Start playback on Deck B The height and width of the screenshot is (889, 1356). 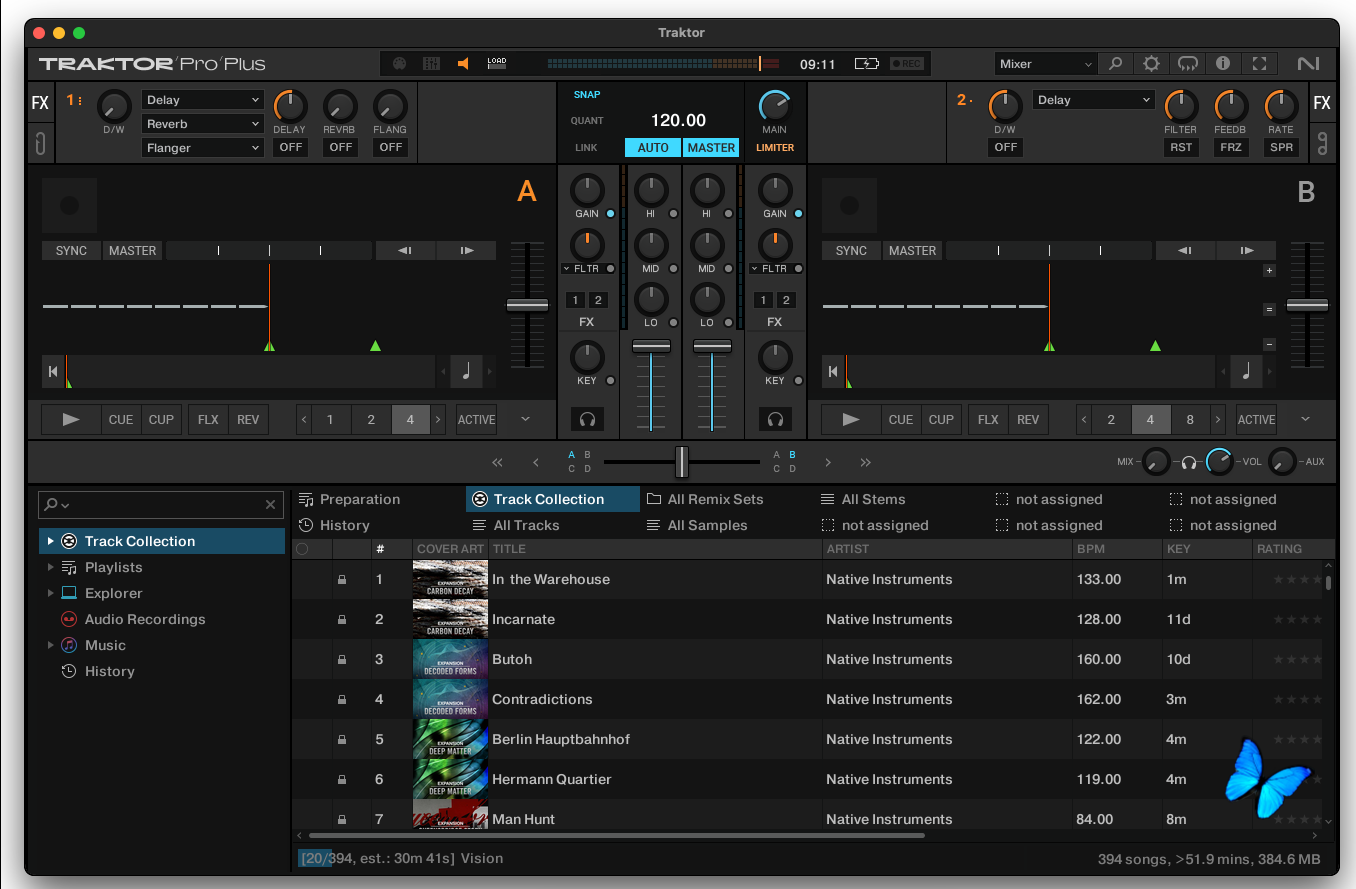[x=851, y=420]
